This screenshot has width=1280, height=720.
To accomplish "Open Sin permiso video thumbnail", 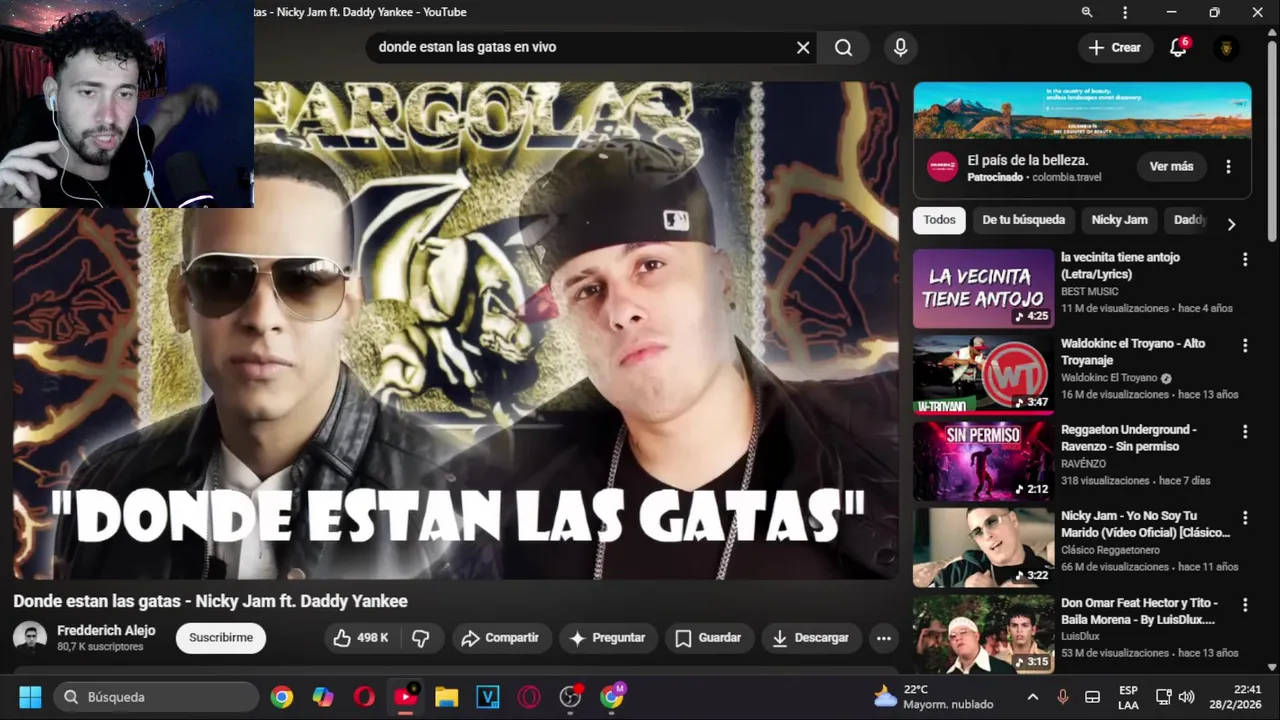I will [x=983, y=461].
